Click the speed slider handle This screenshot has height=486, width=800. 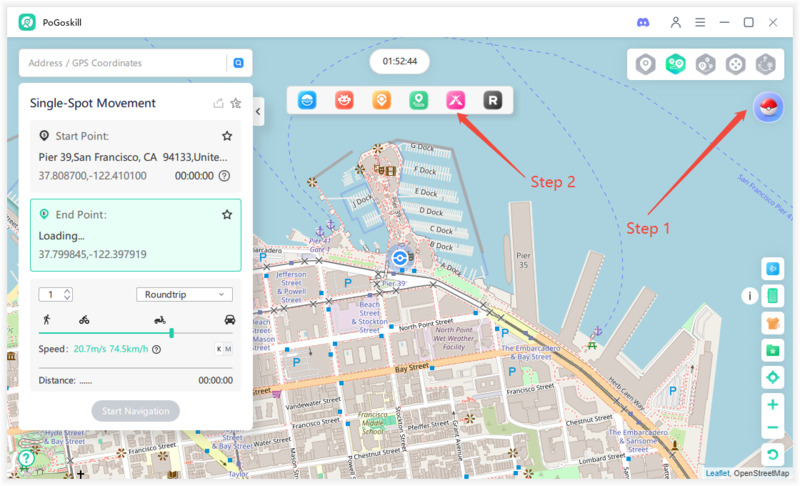click(172, 333)
